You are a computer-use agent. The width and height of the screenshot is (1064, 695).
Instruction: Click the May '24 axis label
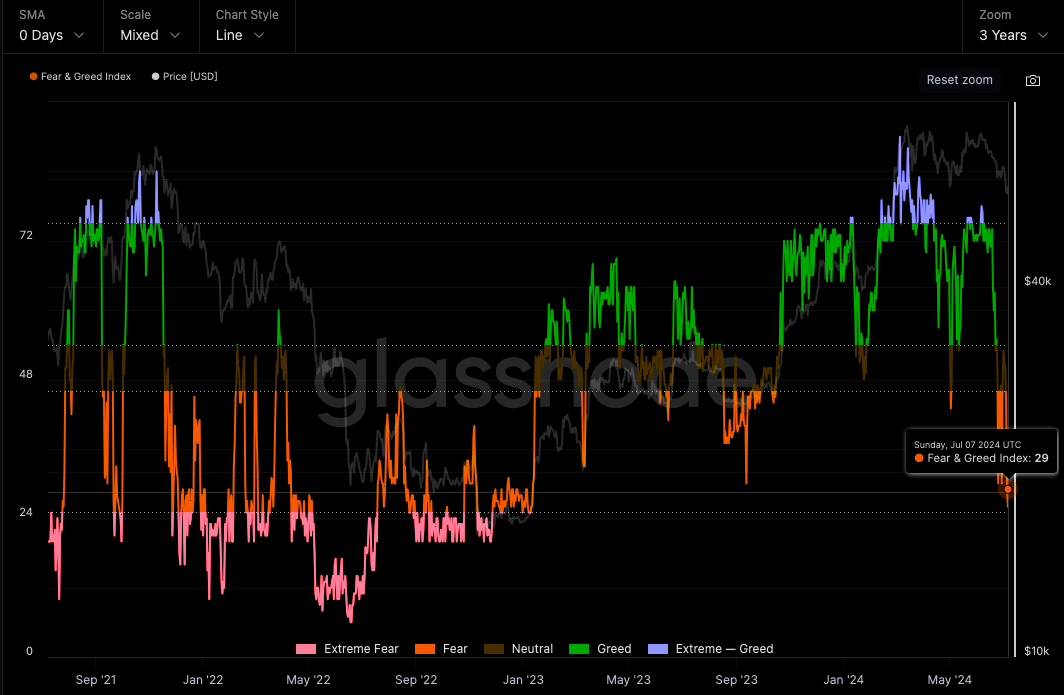pos(949,679)
